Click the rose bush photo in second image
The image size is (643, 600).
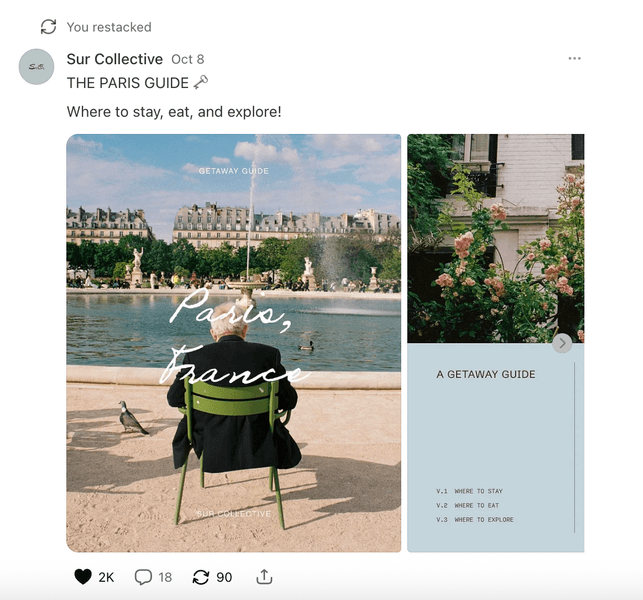click(496, 238)
